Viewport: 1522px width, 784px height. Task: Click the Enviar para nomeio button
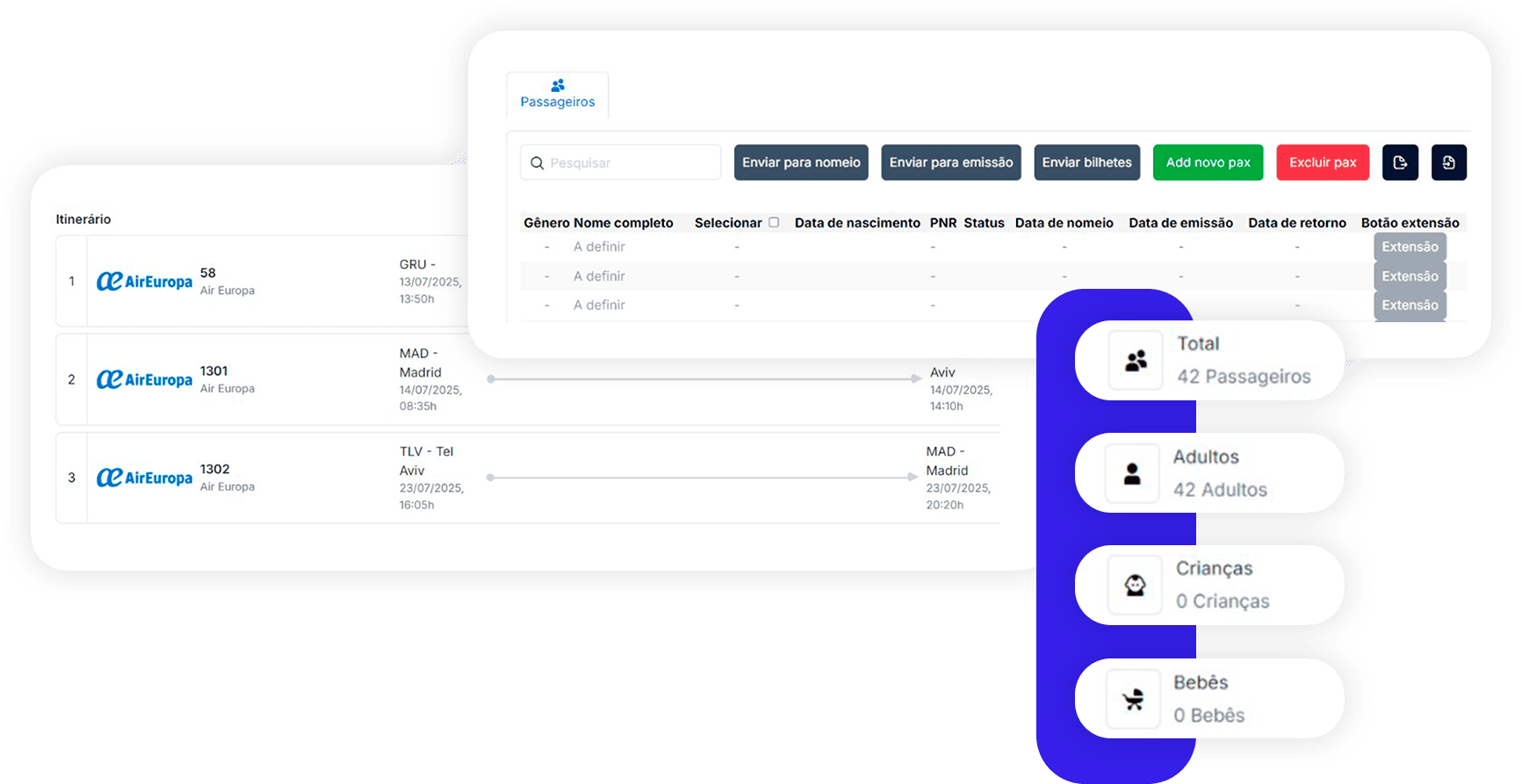[801, 162]
